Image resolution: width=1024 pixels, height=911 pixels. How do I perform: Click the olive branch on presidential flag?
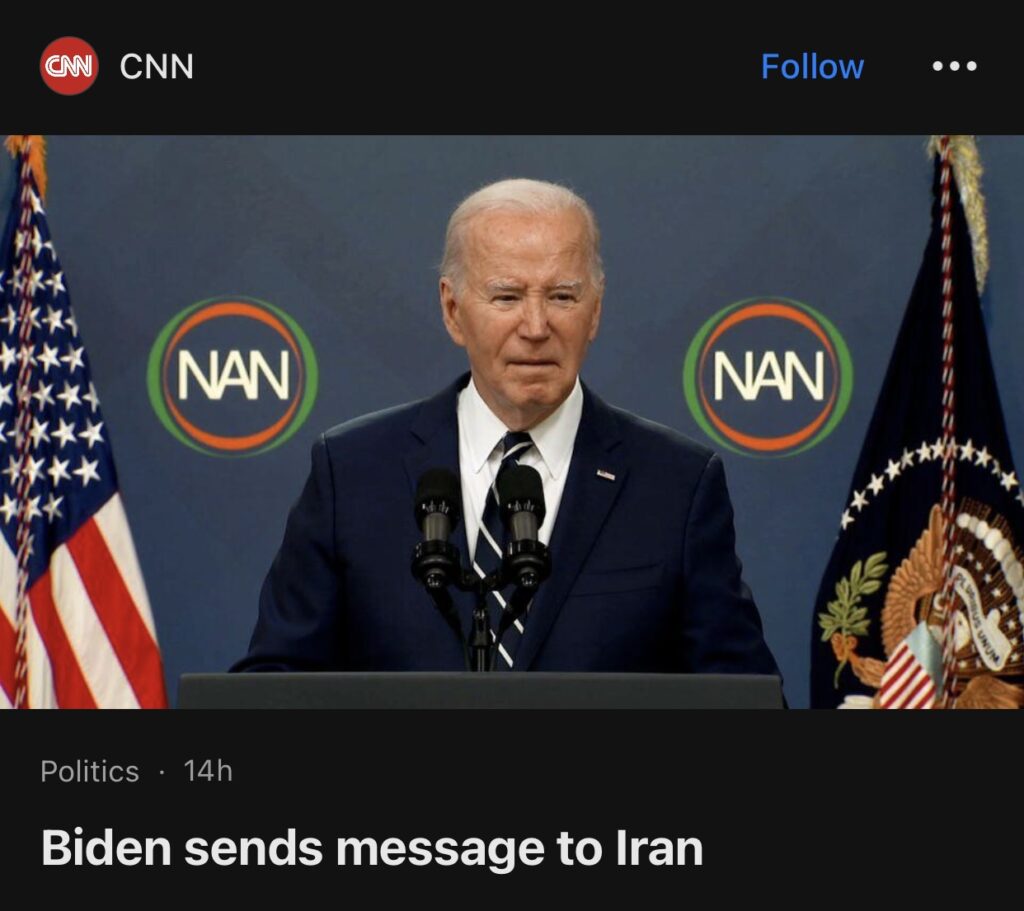[849, 604]
